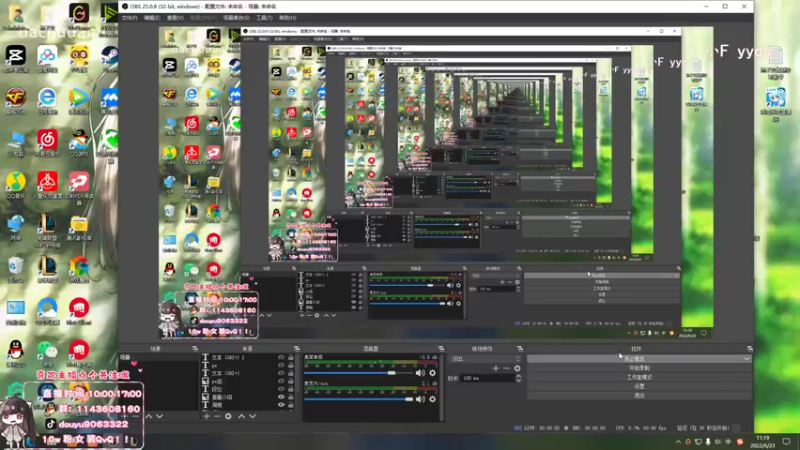
Task: Open source properties gear icon
Action: pos(229,416)
